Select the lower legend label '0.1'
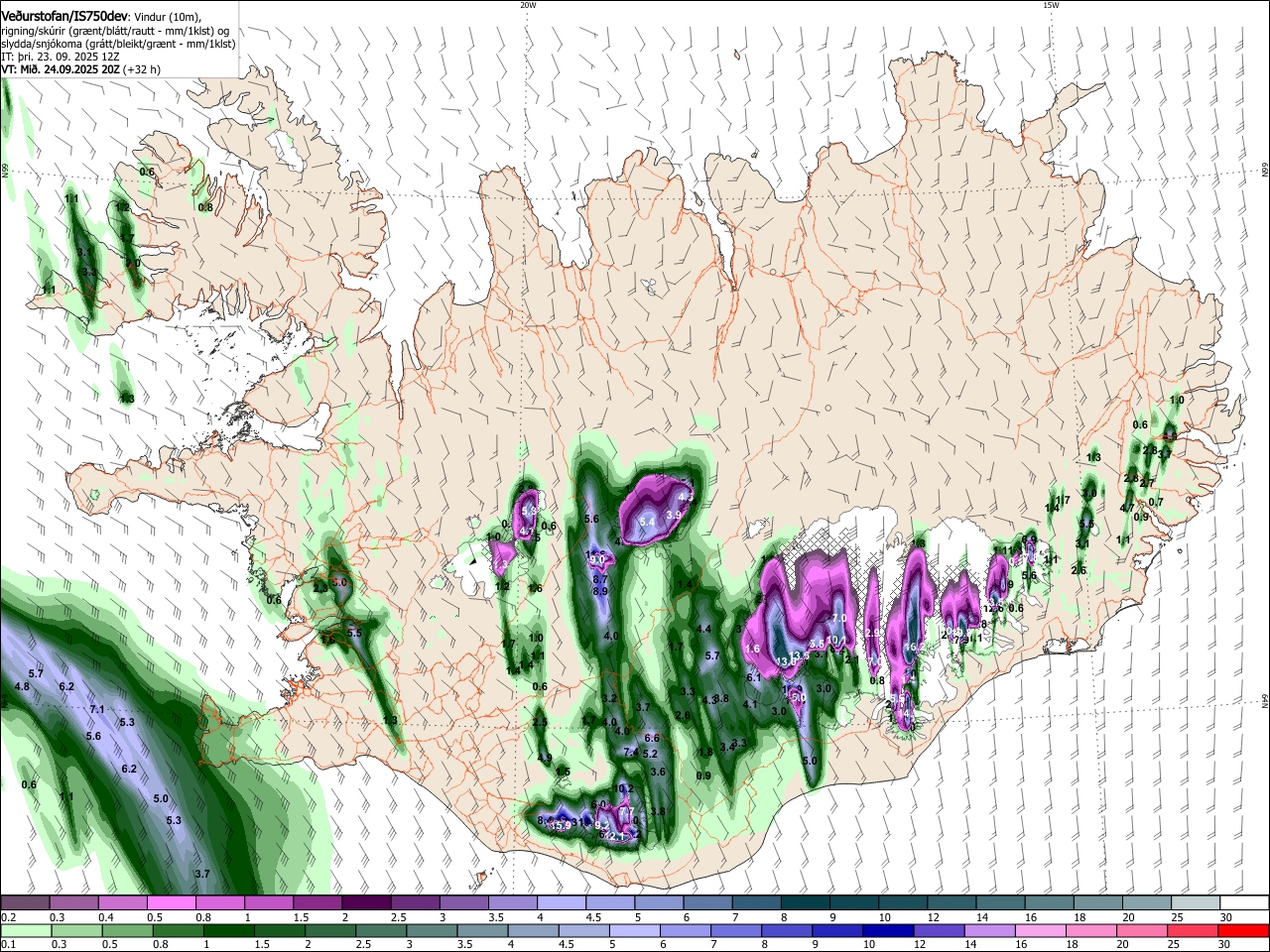Screen dimensions: 1270x952 [8, 944]
